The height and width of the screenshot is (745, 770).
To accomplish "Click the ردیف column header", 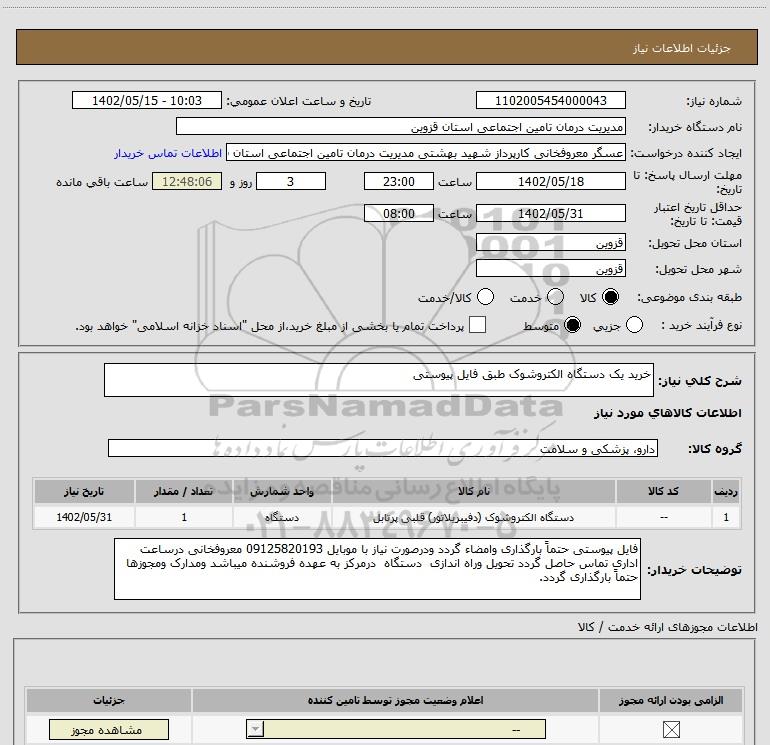I will [x=726, y=491].
